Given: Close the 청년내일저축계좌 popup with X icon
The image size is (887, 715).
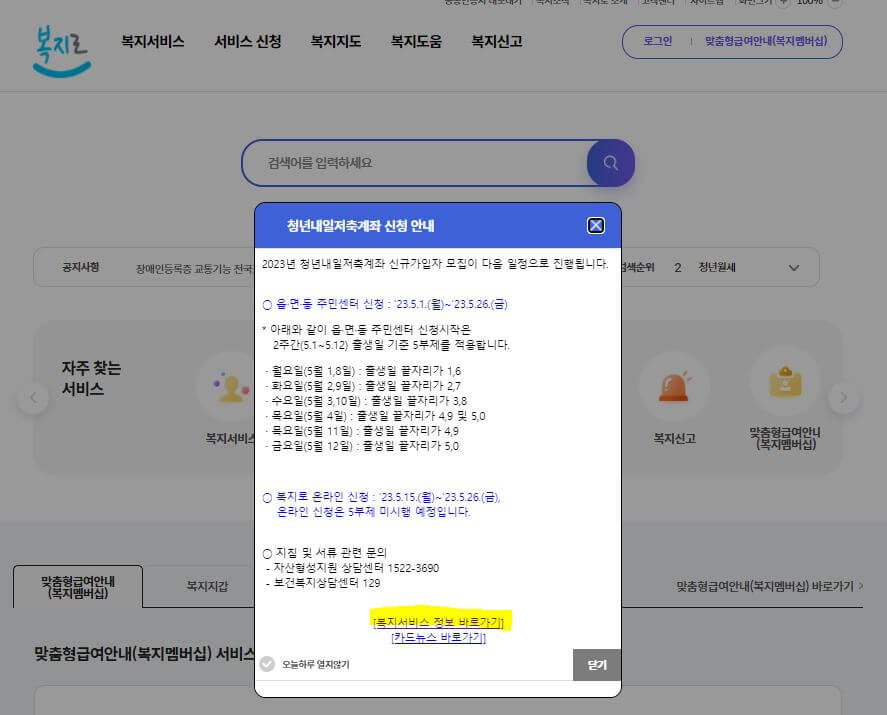Looking at the screenshot, I should coord(596,226).
